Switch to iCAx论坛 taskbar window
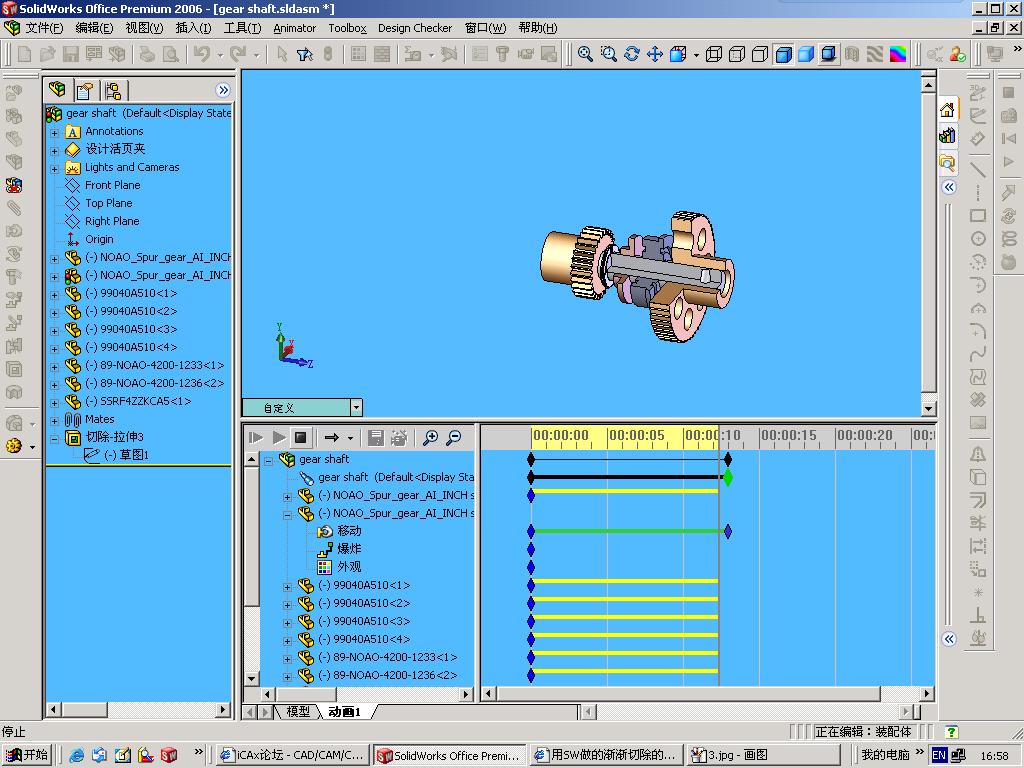The image size is (1024, 768). click(293, 755)
